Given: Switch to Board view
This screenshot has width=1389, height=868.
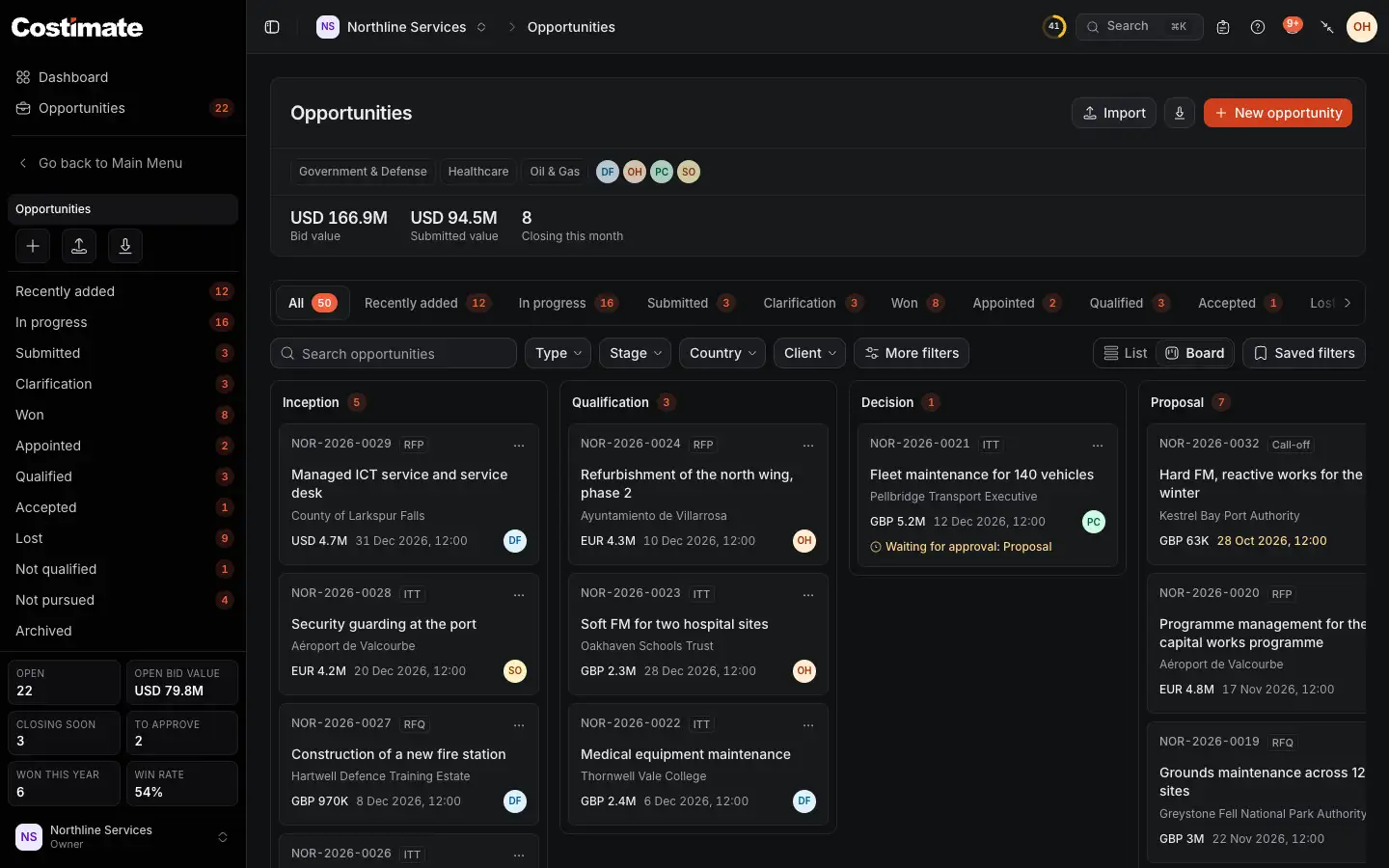Looking at the screenshot, I should [1194, 353].
